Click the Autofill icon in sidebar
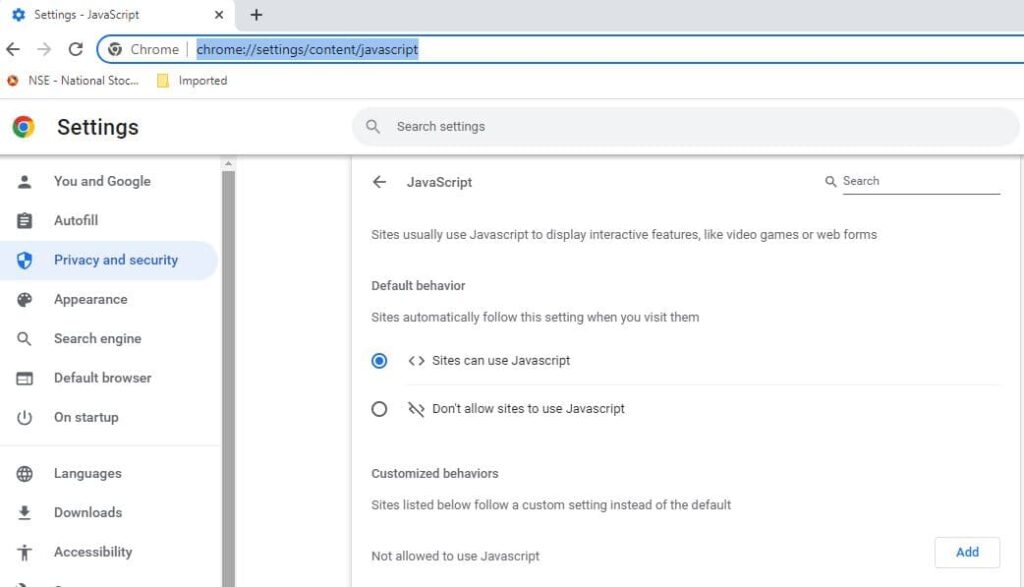Screen dimensions: 1024x587 click(x=26, y=220)
